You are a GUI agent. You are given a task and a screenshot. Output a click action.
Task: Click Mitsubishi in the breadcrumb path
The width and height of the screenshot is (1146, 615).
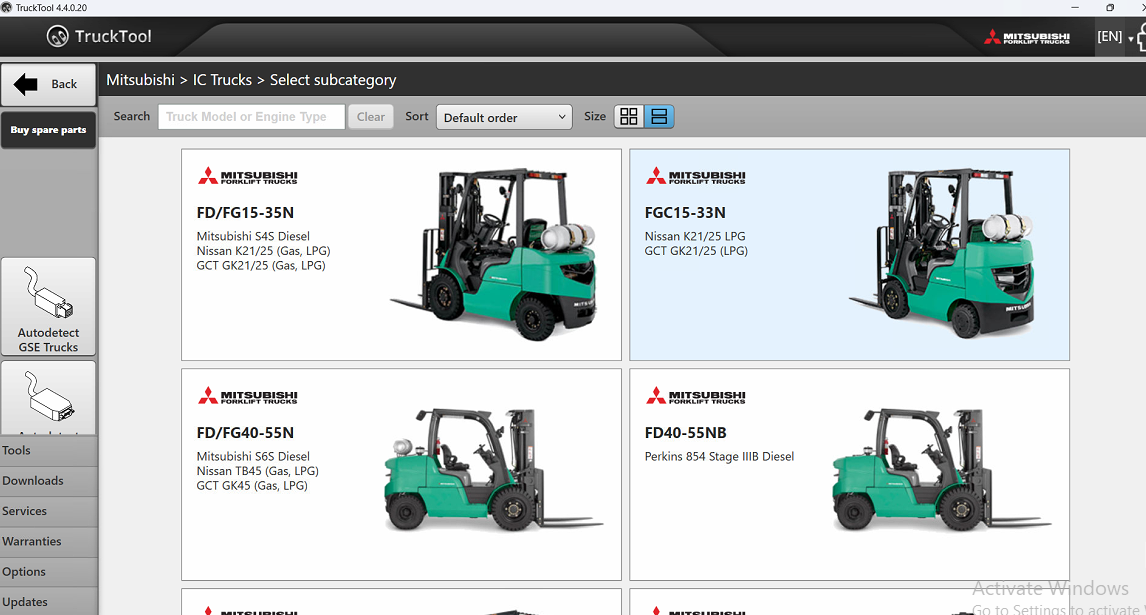pyautogui.click(x=140, y=80)
